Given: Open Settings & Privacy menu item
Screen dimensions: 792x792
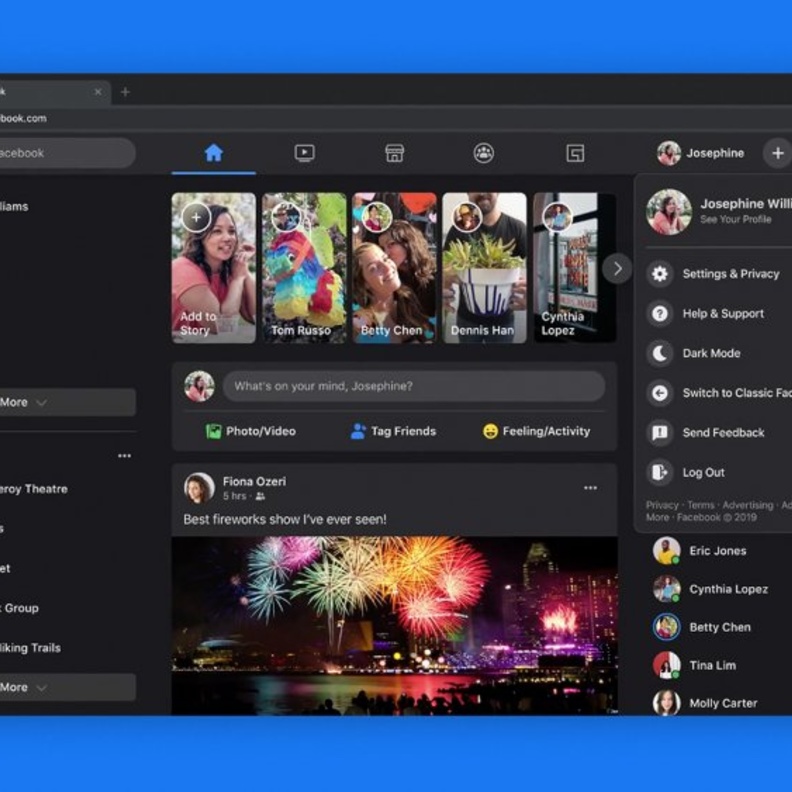Looking at the screenshot, I should pyautogui.click(x=730, y=274).
